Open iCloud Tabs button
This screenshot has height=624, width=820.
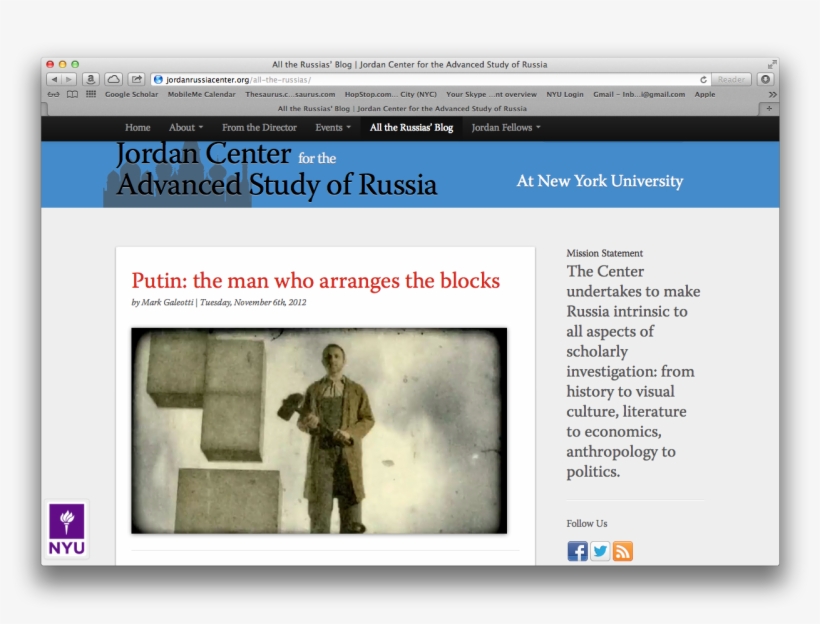coord(113,80)
